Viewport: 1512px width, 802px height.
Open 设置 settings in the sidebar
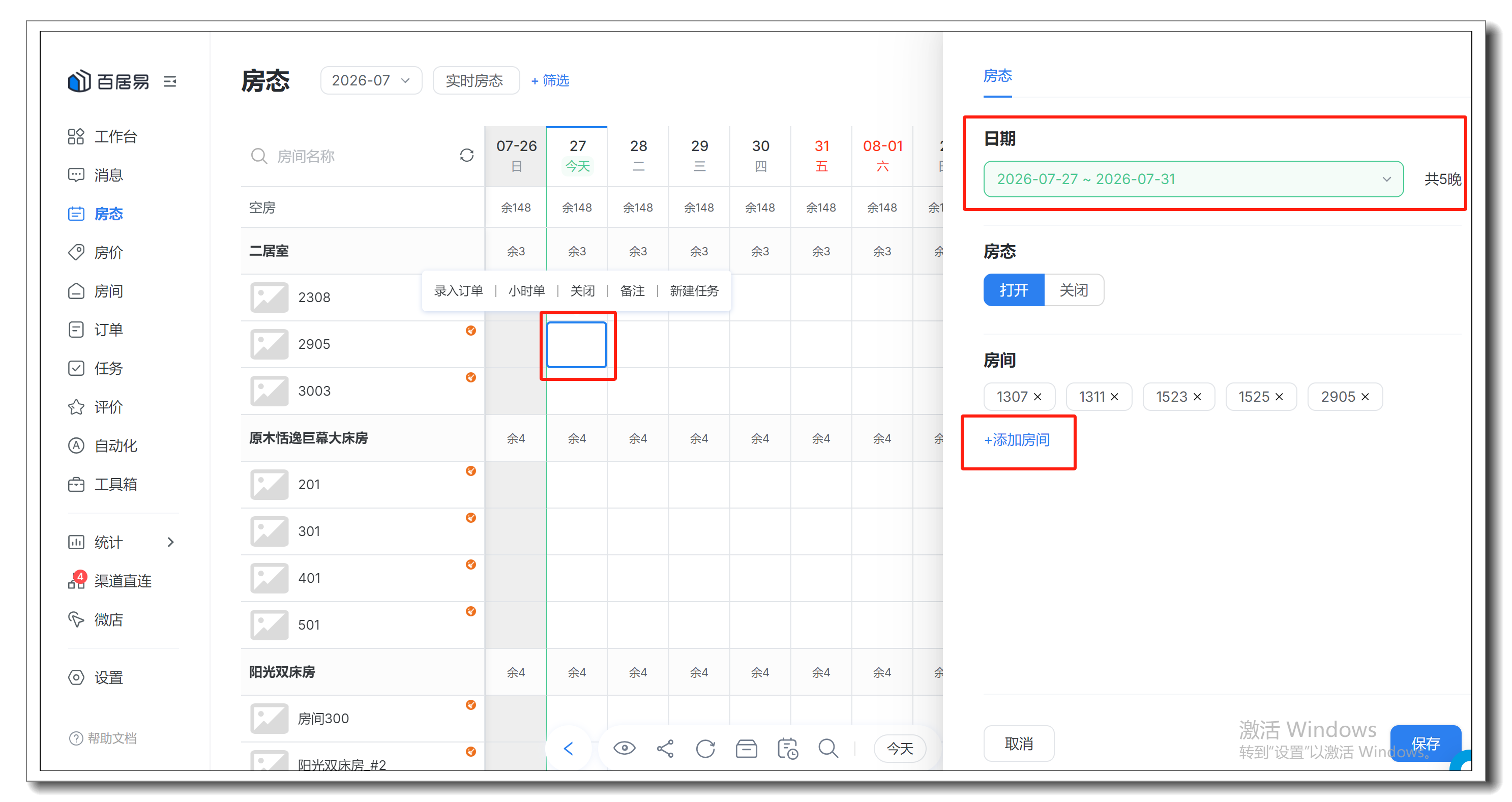(x=96, y=677)
